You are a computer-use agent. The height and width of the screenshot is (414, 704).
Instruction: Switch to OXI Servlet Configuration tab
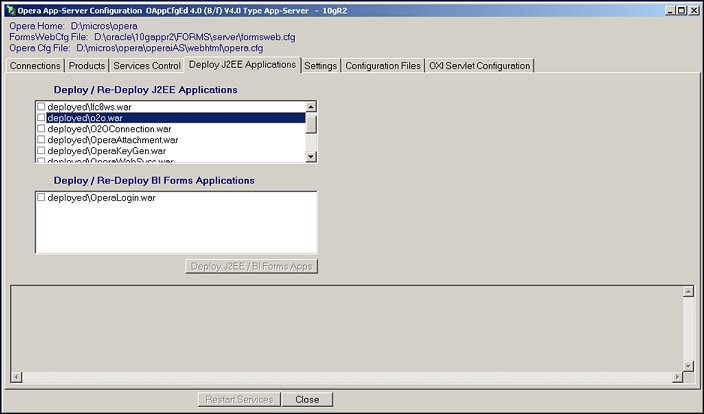click(x=480, y=66)
